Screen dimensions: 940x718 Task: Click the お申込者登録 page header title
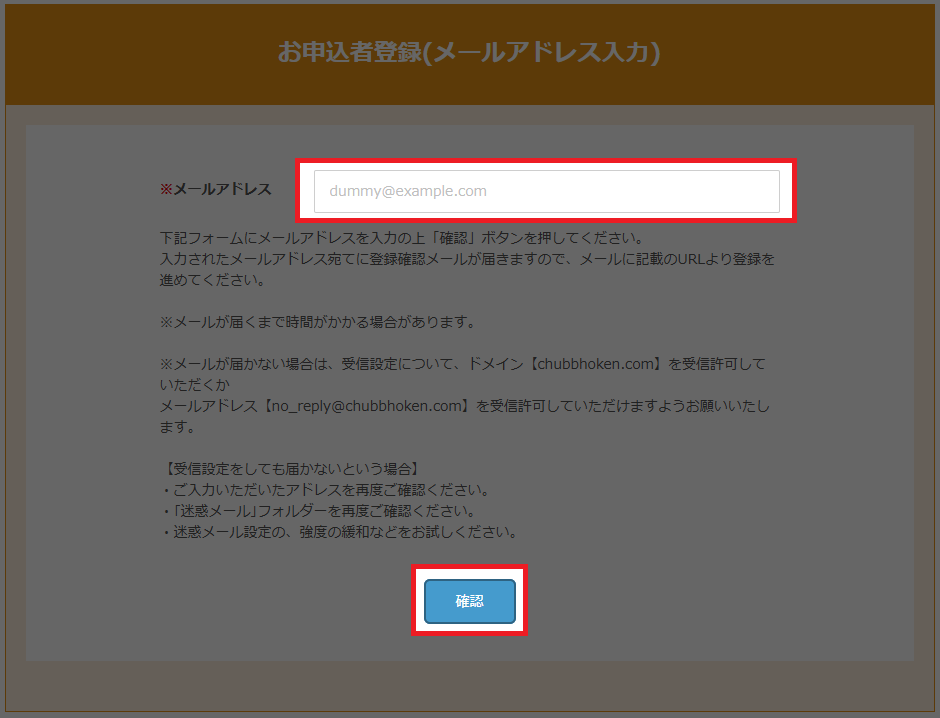click(x=469, y=52)
